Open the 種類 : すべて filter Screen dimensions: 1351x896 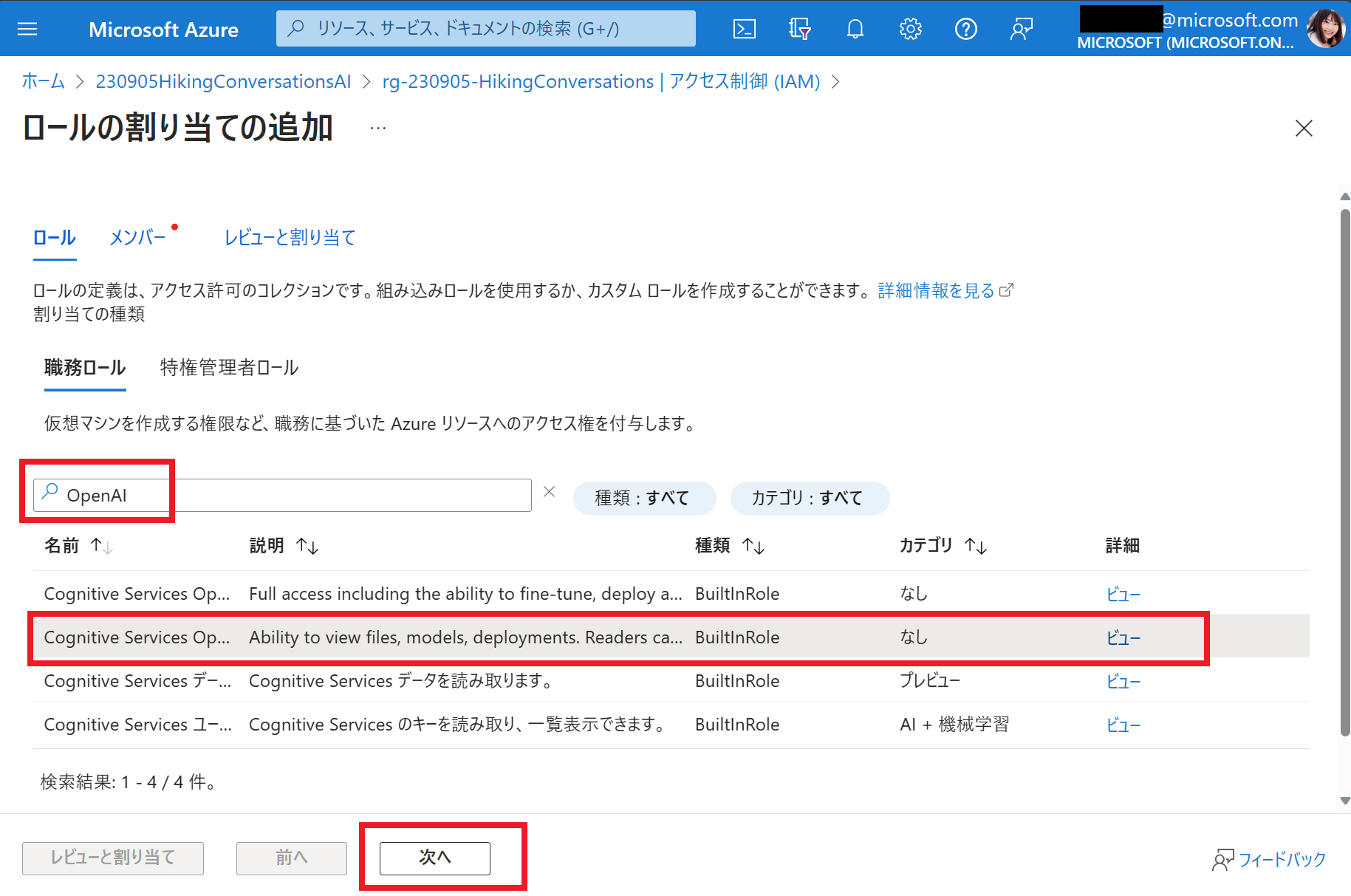[644, 498]
